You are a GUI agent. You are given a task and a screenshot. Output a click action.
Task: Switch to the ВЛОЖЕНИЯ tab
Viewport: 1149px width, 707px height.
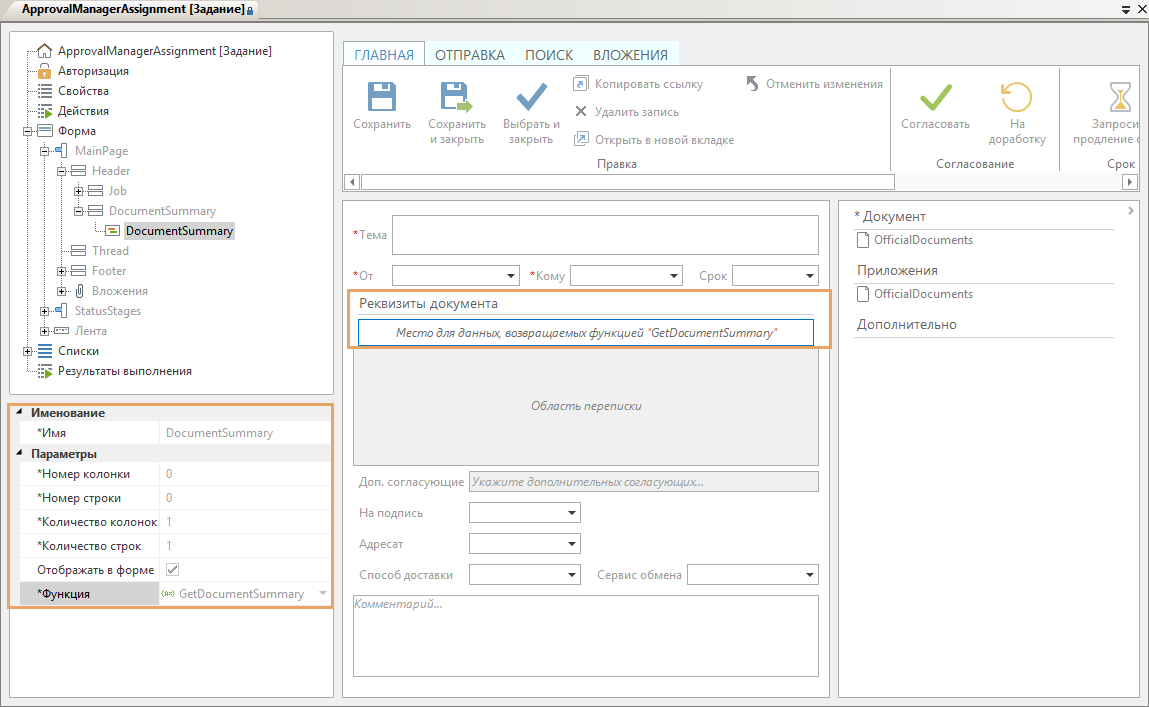tap(630, 55)
